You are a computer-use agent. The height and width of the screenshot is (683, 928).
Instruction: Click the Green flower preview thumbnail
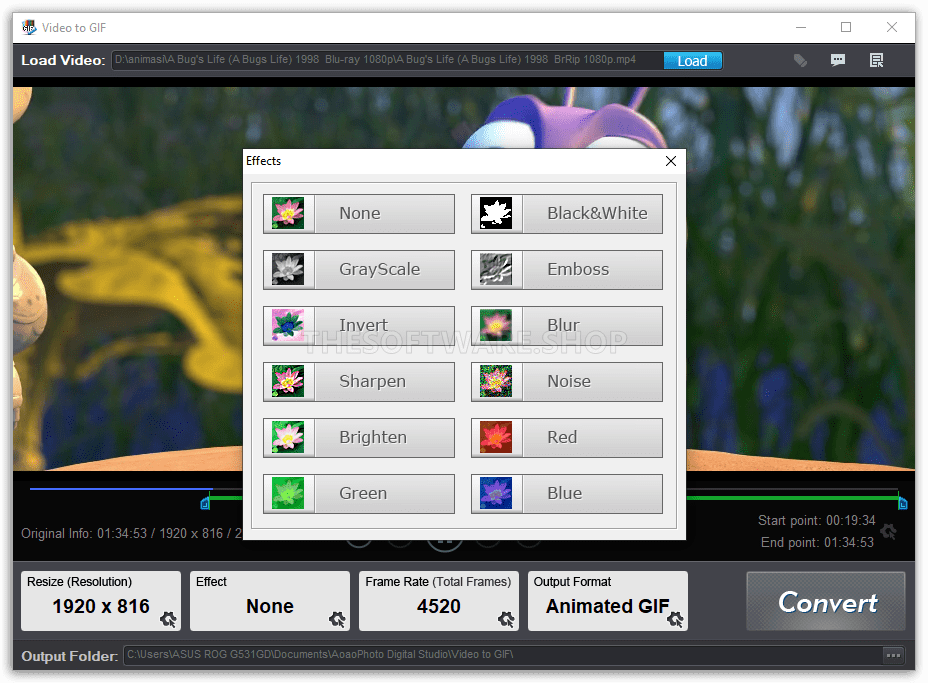pyautogui.click(x=288, y=493)
